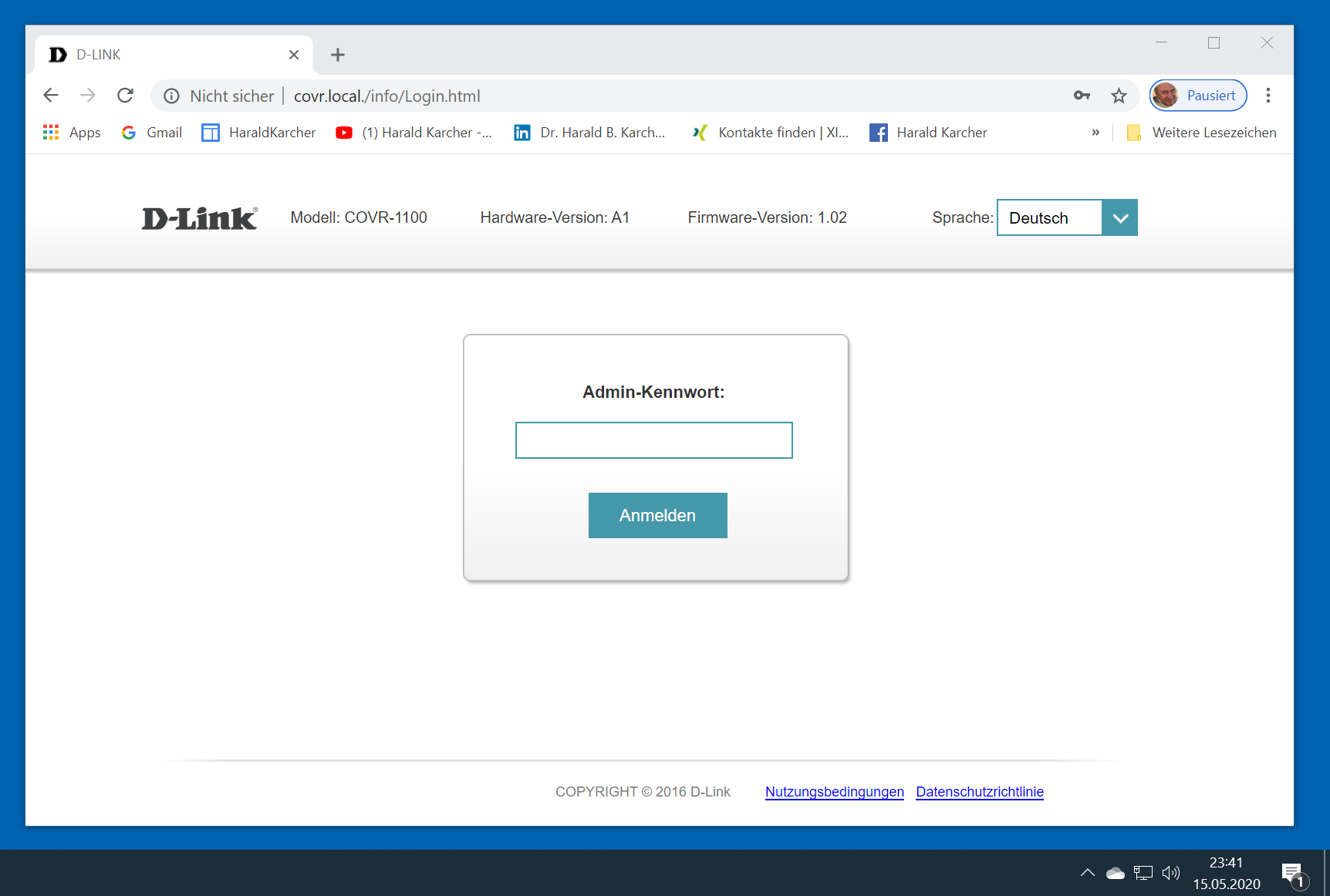Open the Datenschutzrichtlinie link
Screen dimensions: 1330x896
point(980,792)
